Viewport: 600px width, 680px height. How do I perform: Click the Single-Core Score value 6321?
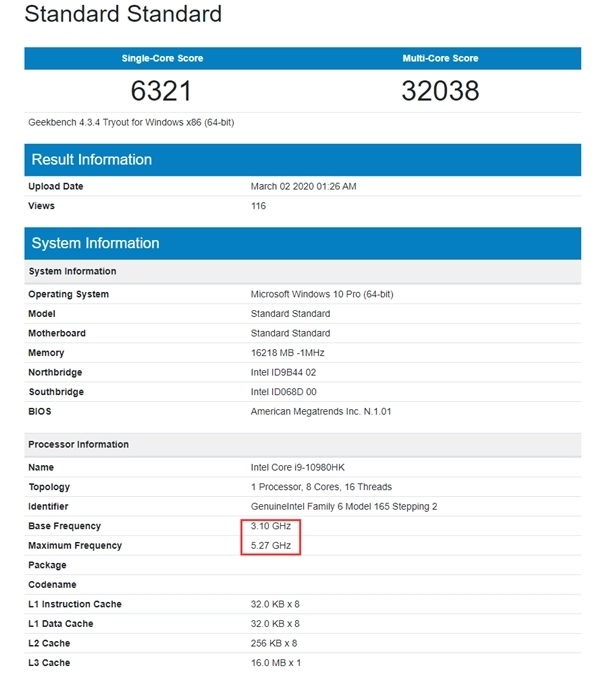point(162,92)
